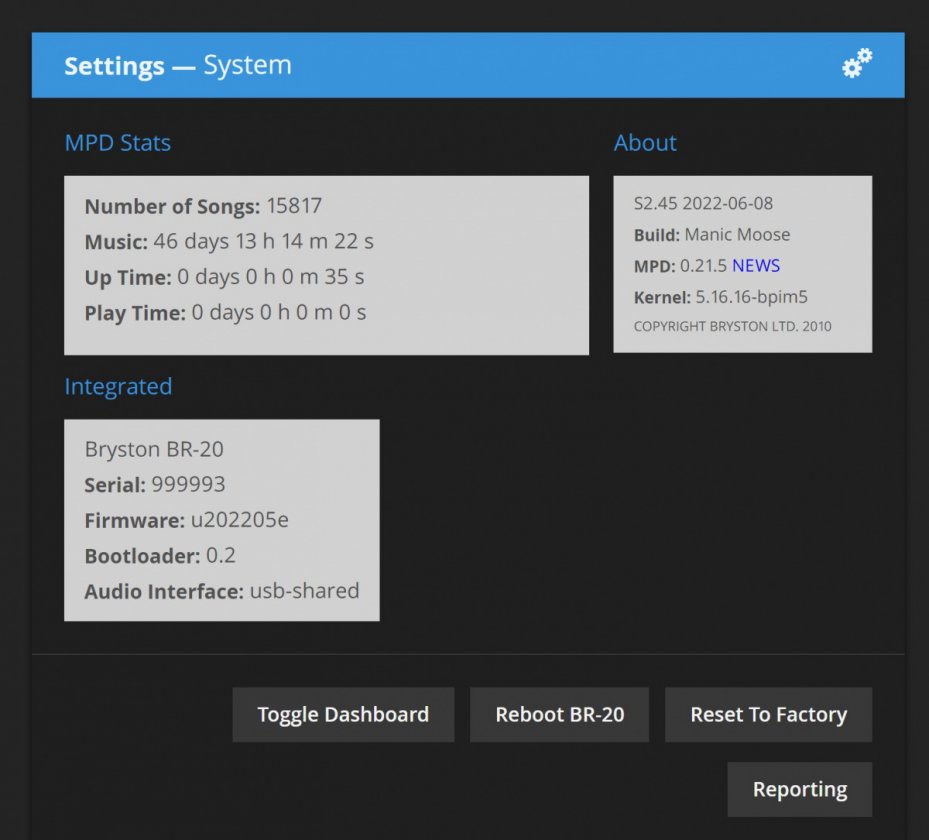Click Reset To Factory button
Screen dimensions: 929x840
(768, 714)
